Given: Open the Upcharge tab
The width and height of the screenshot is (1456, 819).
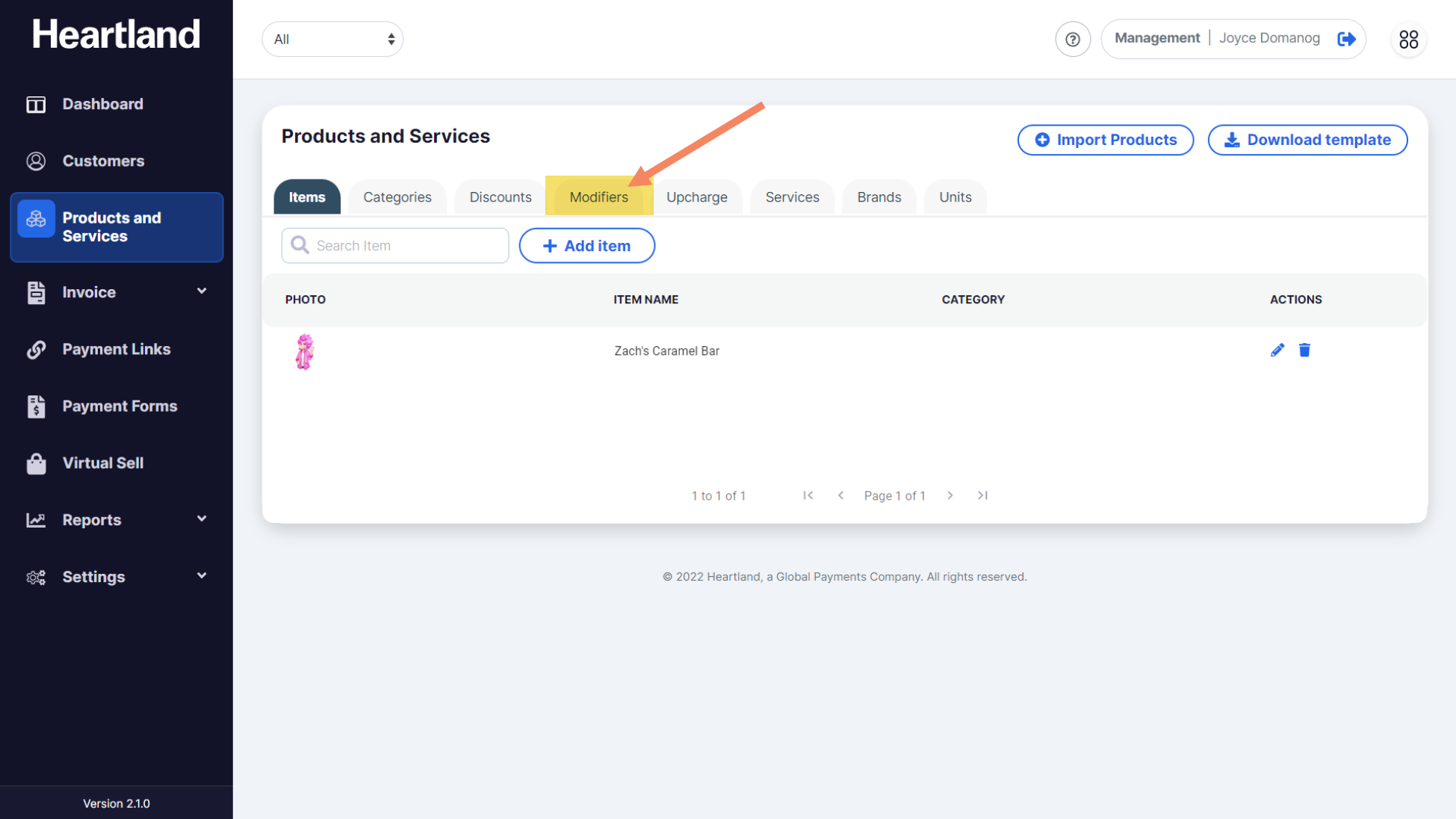Looking at the screenshot, I should click(x=696, y=197).
